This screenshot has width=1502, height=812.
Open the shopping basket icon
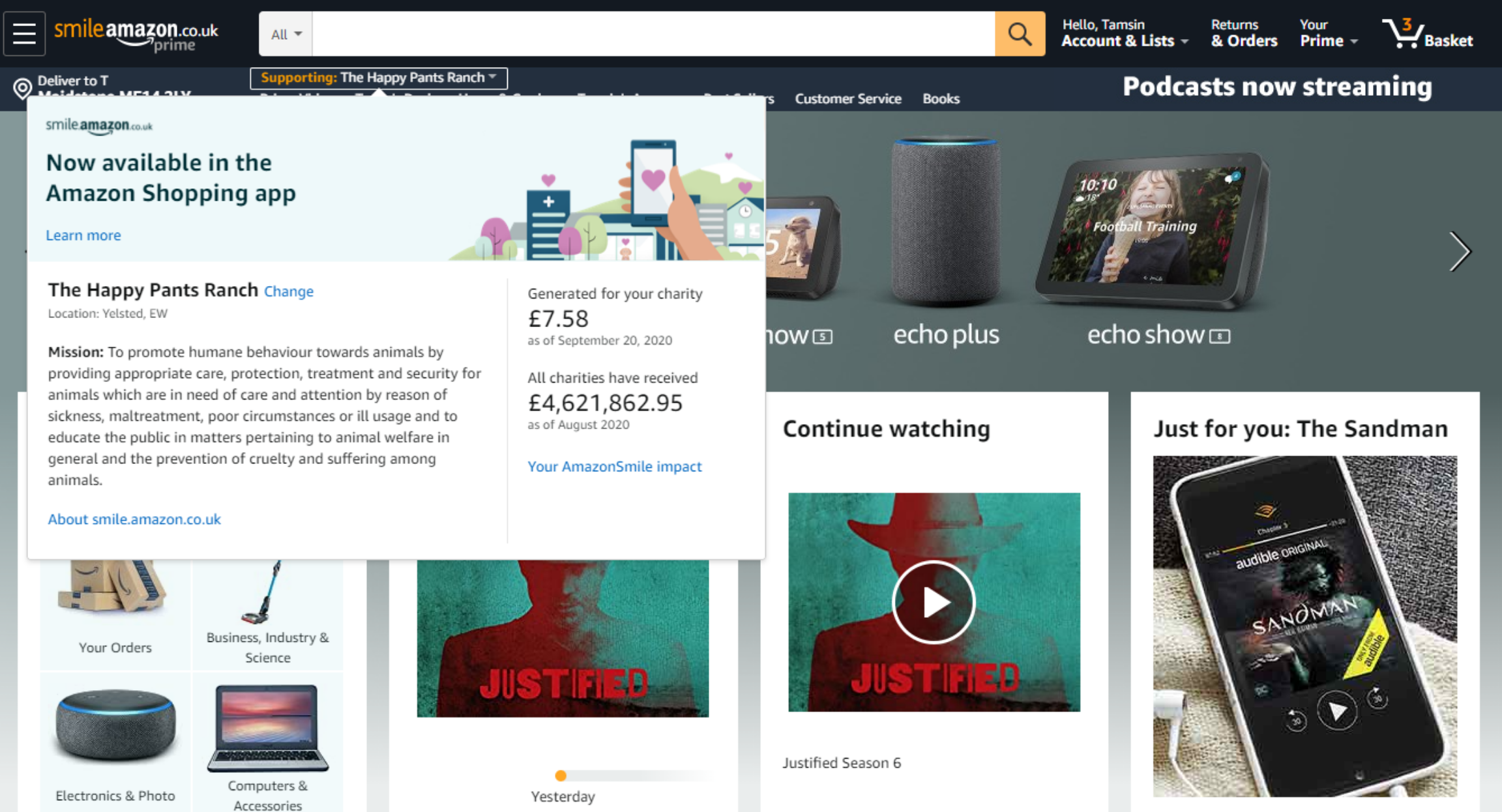point(1404,33)
